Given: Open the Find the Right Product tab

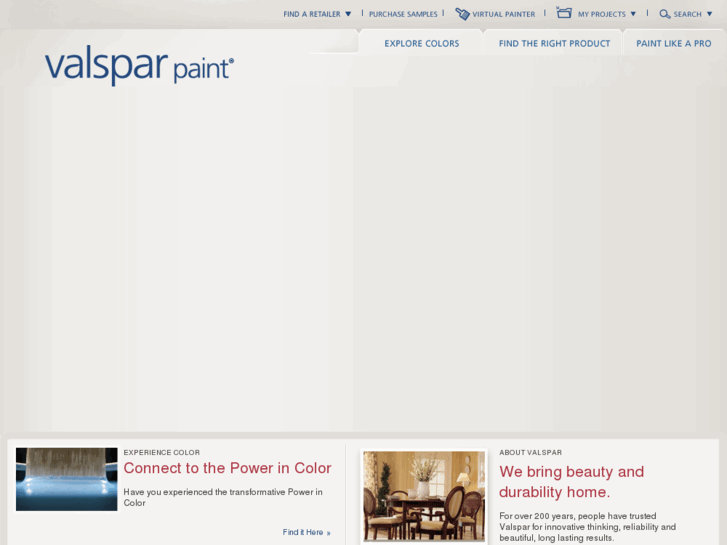Looking at the screenshot, I should click(554, 43).
